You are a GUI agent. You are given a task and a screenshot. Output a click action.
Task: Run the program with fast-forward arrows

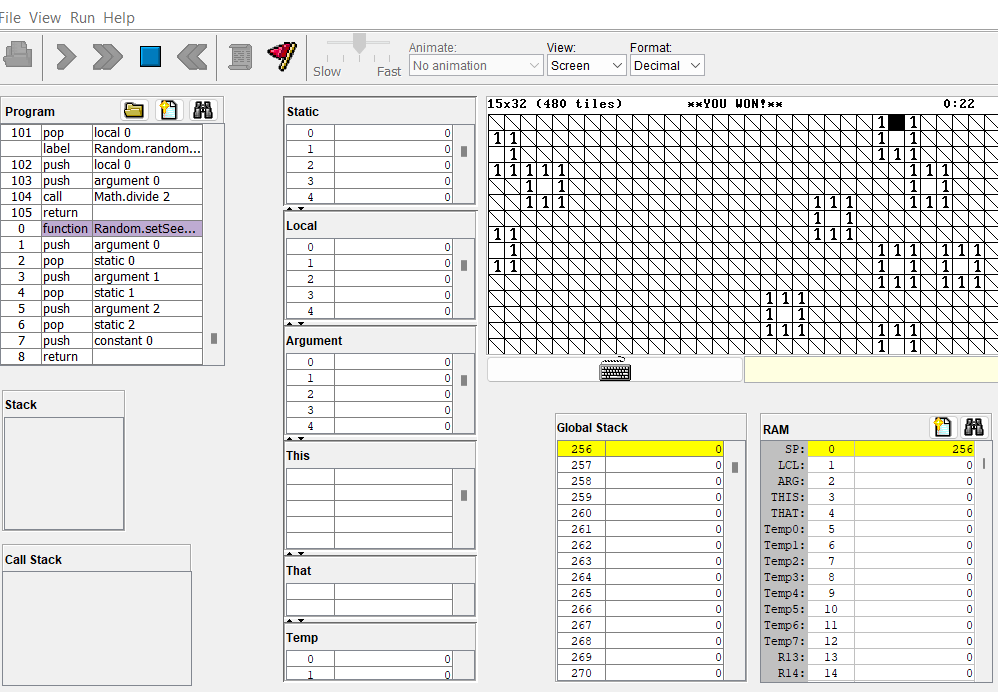108,57
